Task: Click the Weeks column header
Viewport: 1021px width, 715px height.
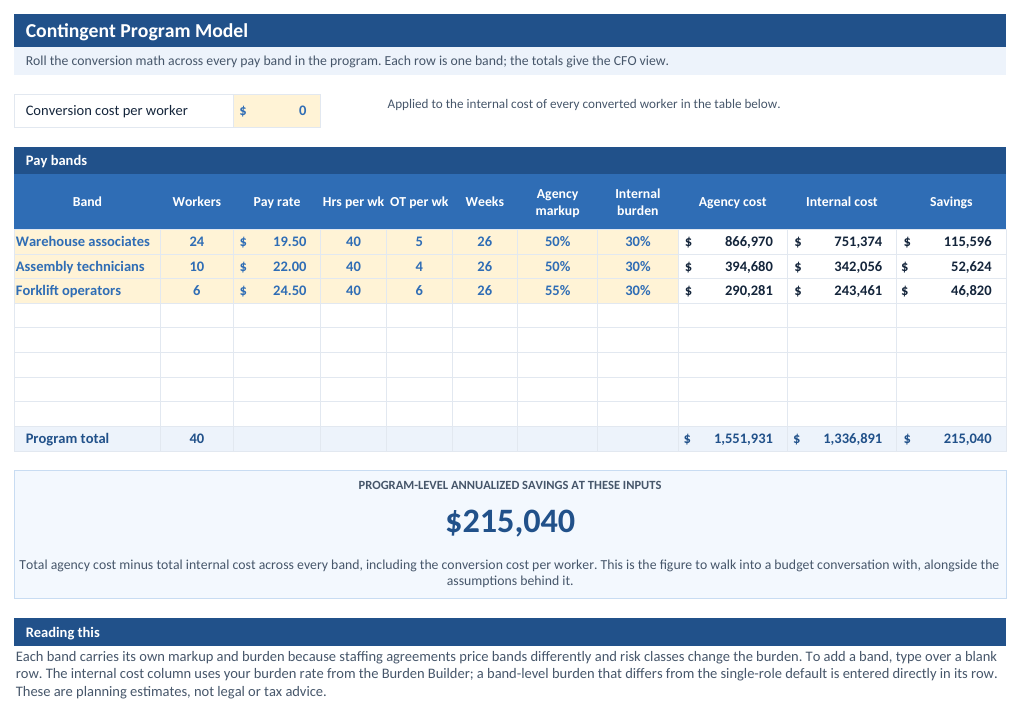Action: click(484, 202)
